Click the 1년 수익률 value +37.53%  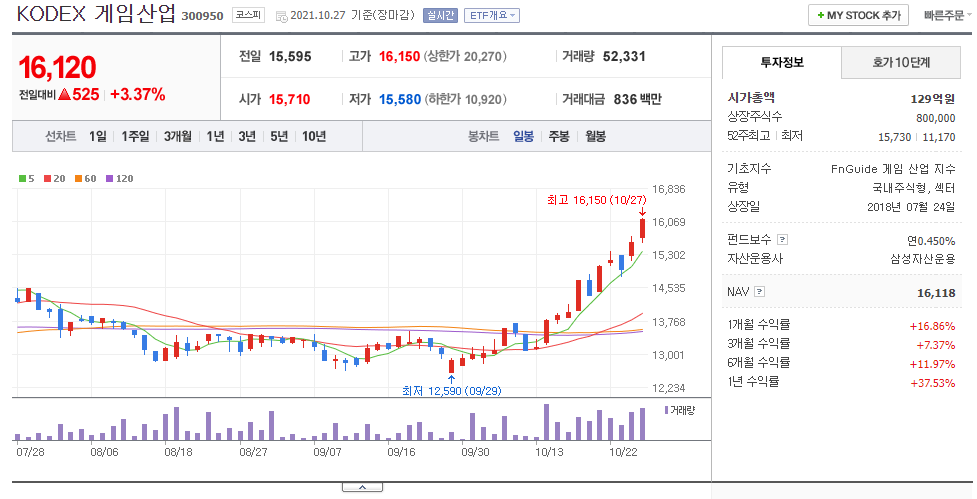pyautogui.click(x=932, y=383)
